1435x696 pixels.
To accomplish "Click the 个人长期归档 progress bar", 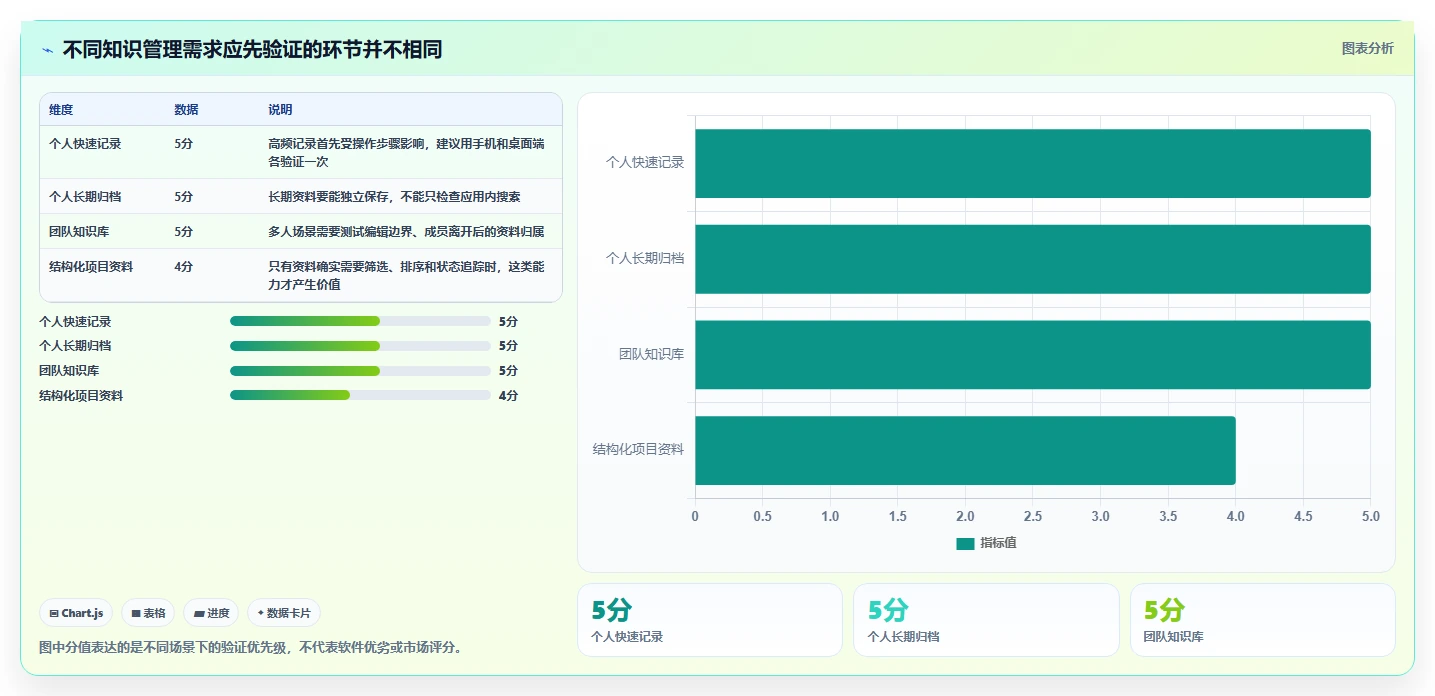I will (360, 346).
